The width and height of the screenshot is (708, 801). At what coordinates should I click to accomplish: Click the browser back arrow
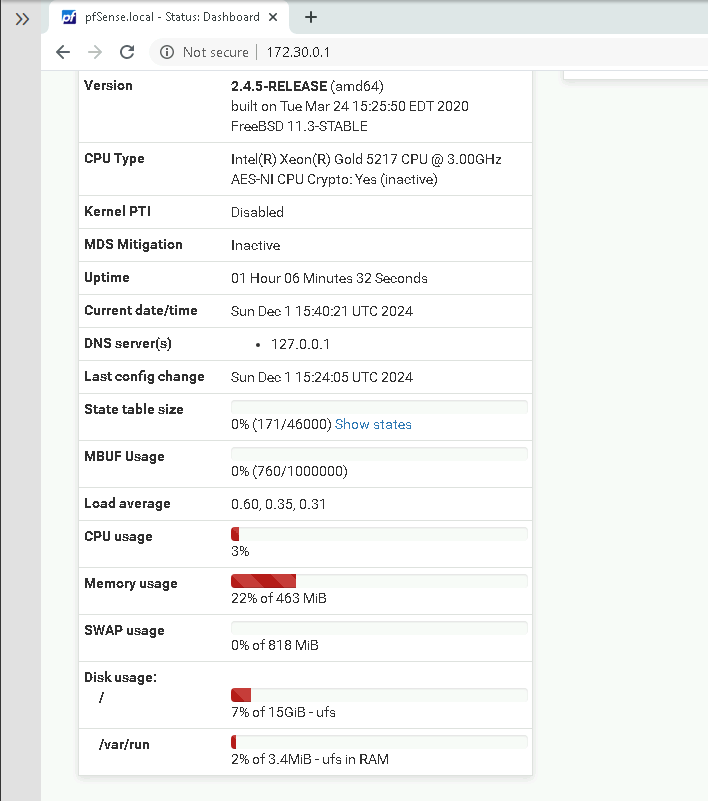pos(63,52)
